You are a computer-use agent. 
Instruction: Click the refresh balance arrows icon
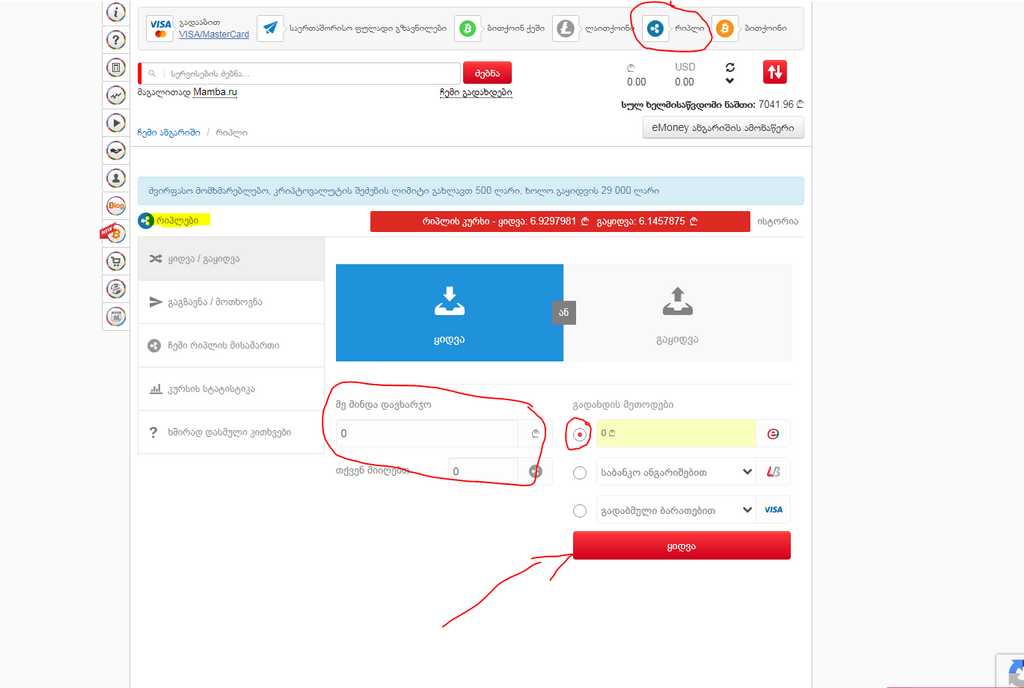pos(729,67)
